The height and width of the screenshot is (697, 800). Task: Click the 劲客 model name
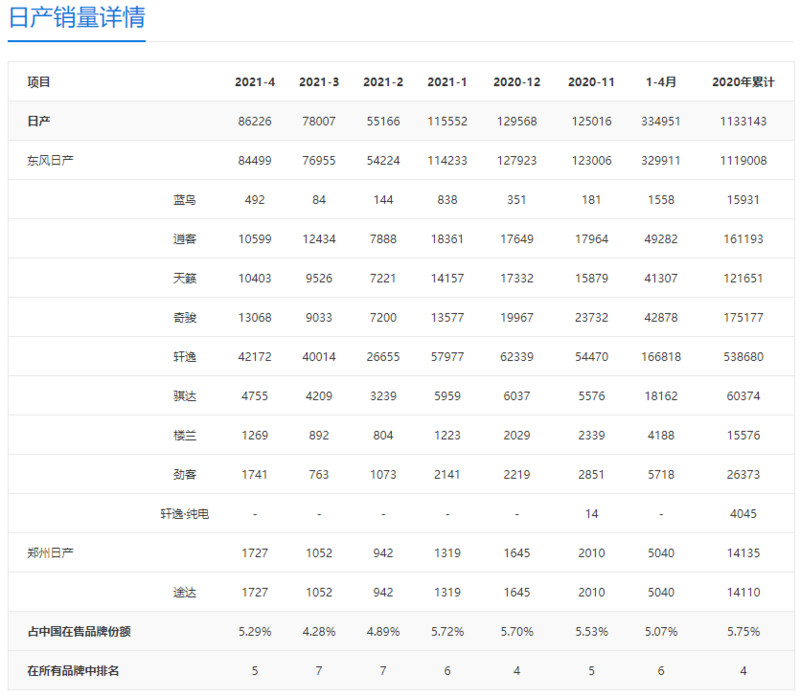click(185, 475)
